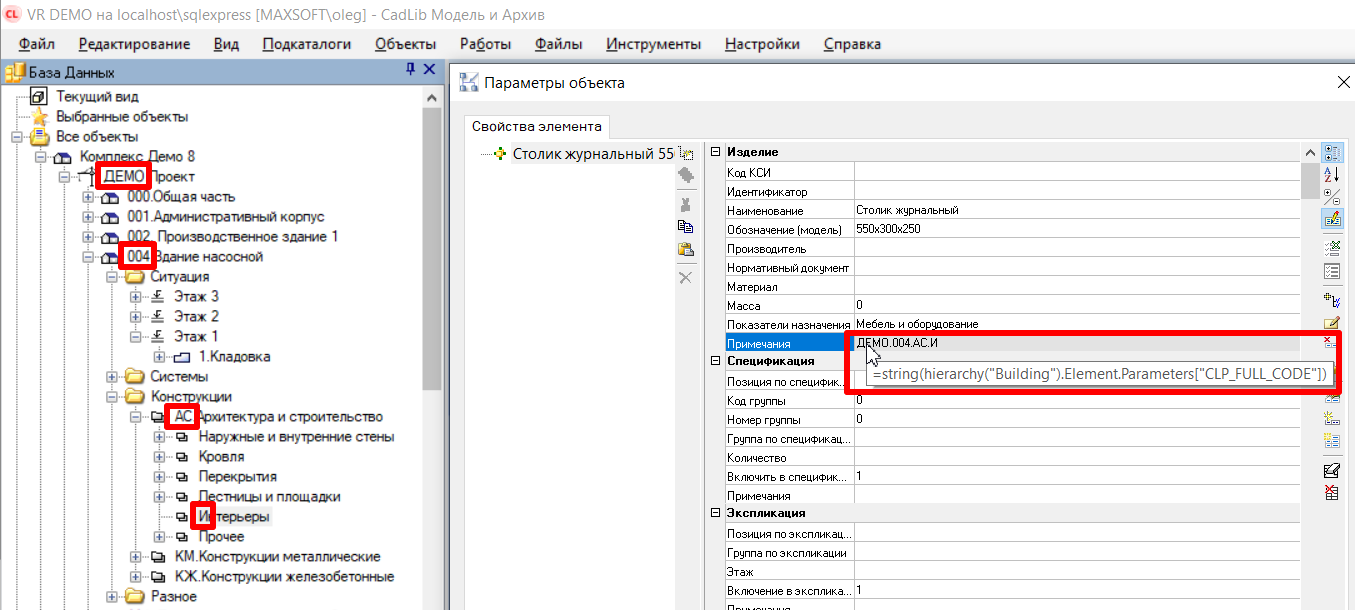
Task: Collapse the Изделие property section
Action: (x=715, y=152)
